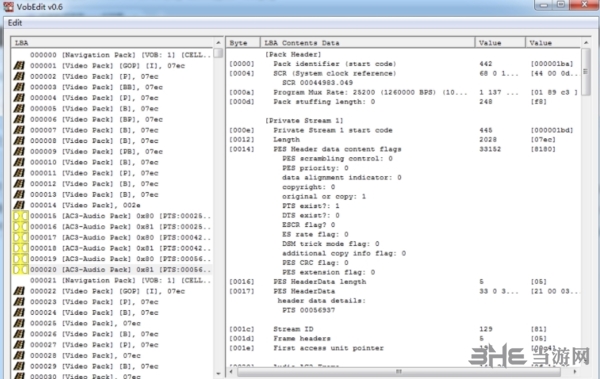The image size is (600, 379).
Task: Click video pack icon for LBA 000007
Action: pos(19,130)
